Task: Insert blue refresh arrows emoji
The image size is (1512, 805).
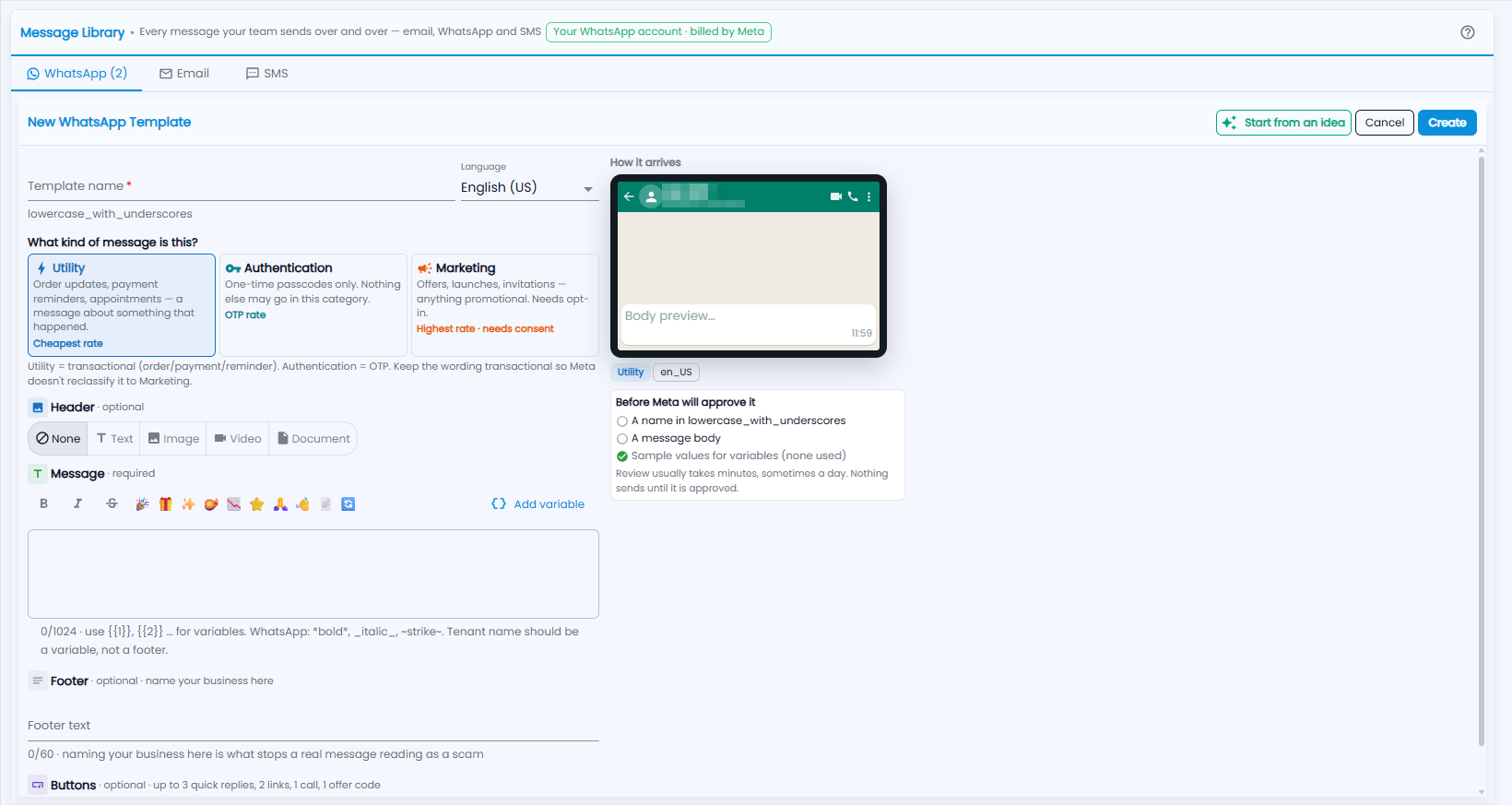Action: click(348, 504)
